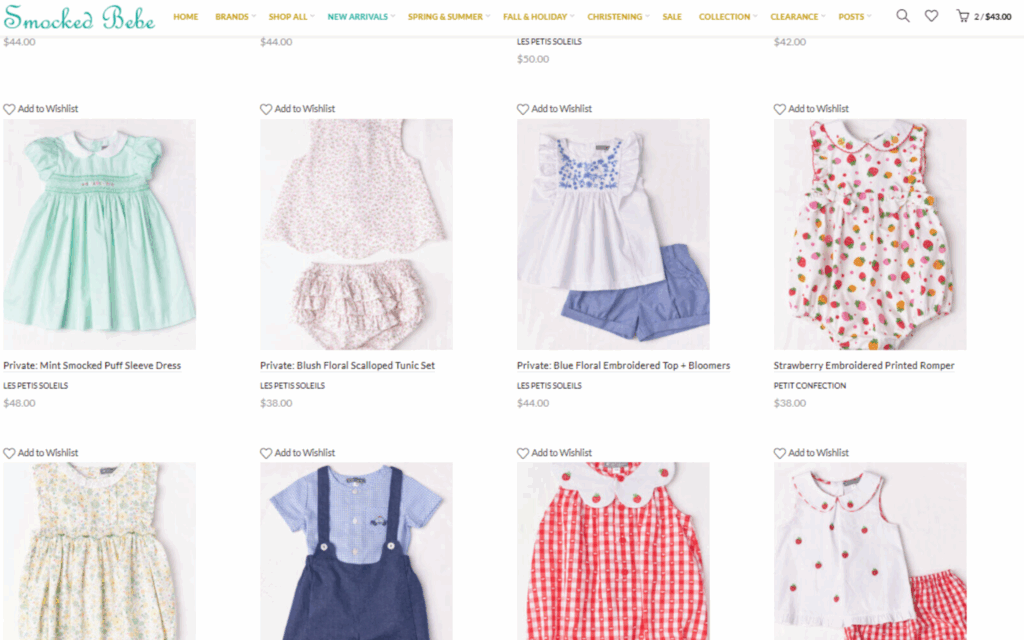Go to the Home page
Image resolution: width=1024 pixels, height=640 pixels.
[x=185, y=17]
